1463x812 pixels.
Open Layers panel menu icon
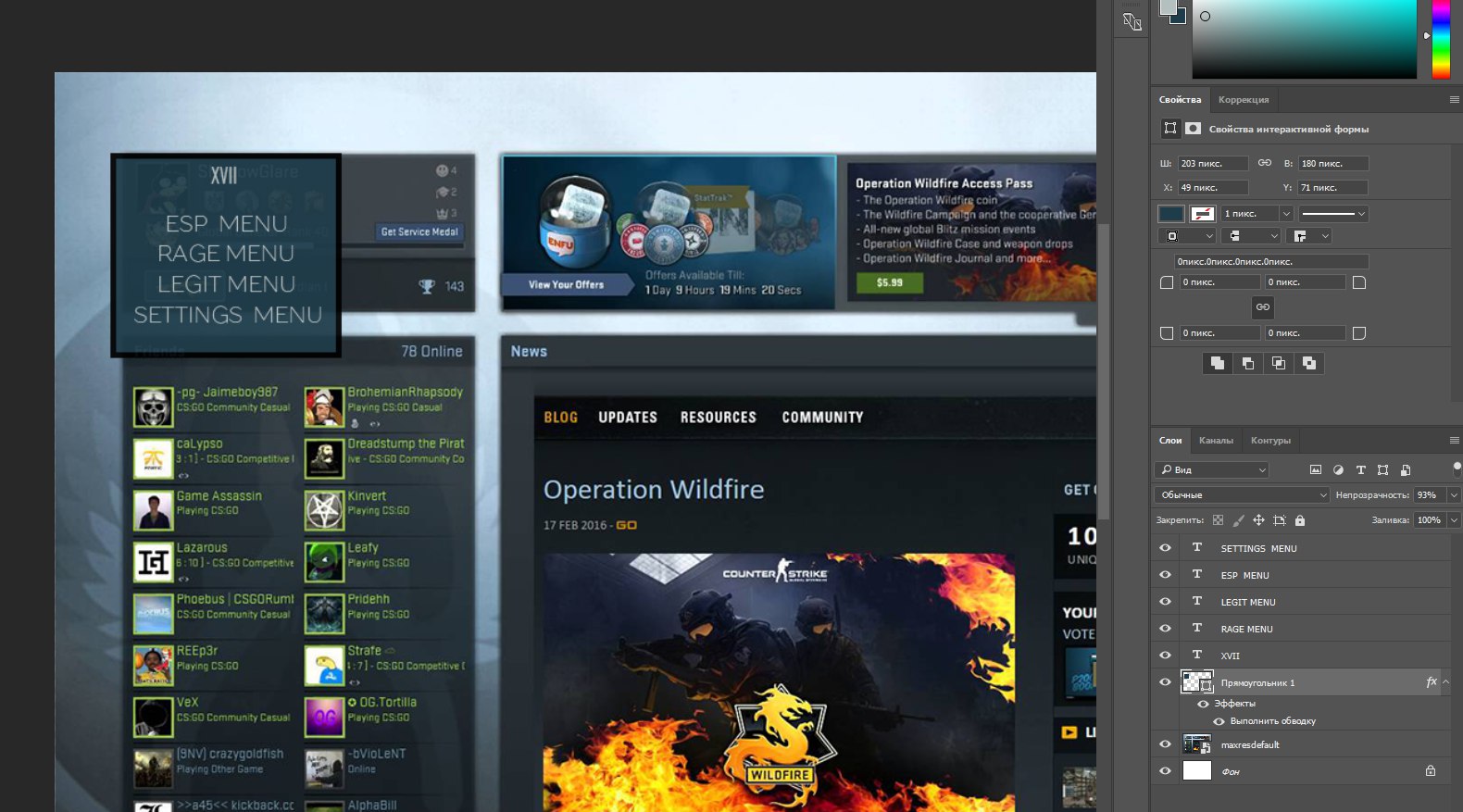pos(1454,440)
